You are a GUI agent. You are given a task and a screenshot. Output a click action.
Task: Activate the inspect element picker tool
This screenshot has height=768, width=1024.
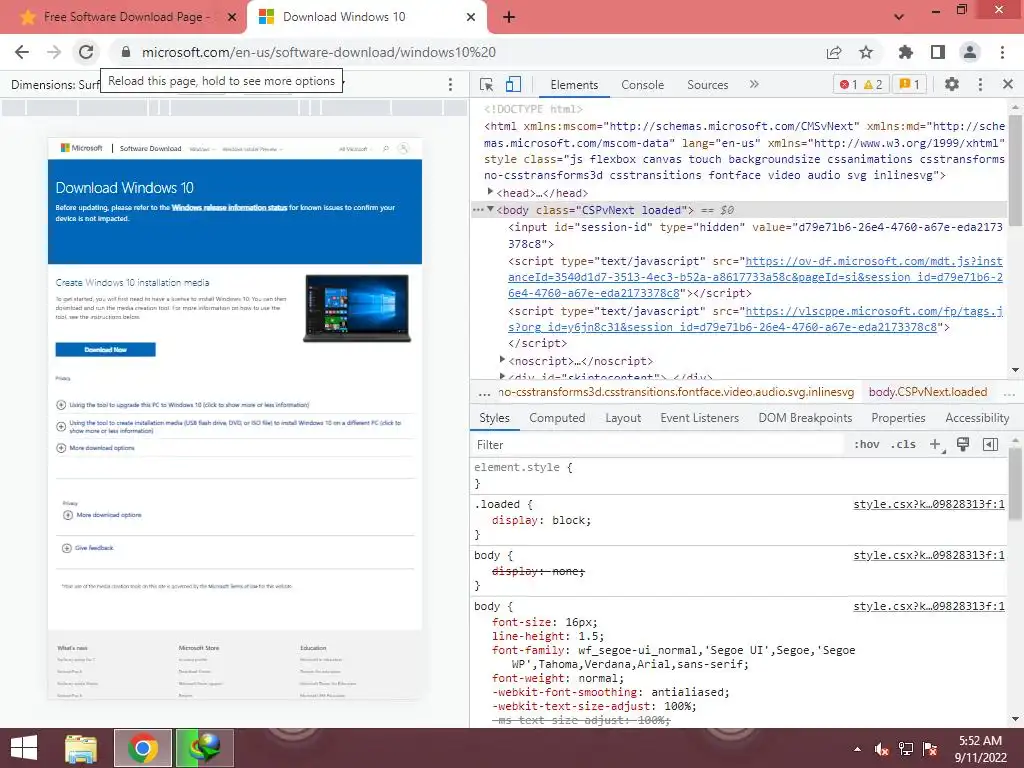[x=487, y=84]
